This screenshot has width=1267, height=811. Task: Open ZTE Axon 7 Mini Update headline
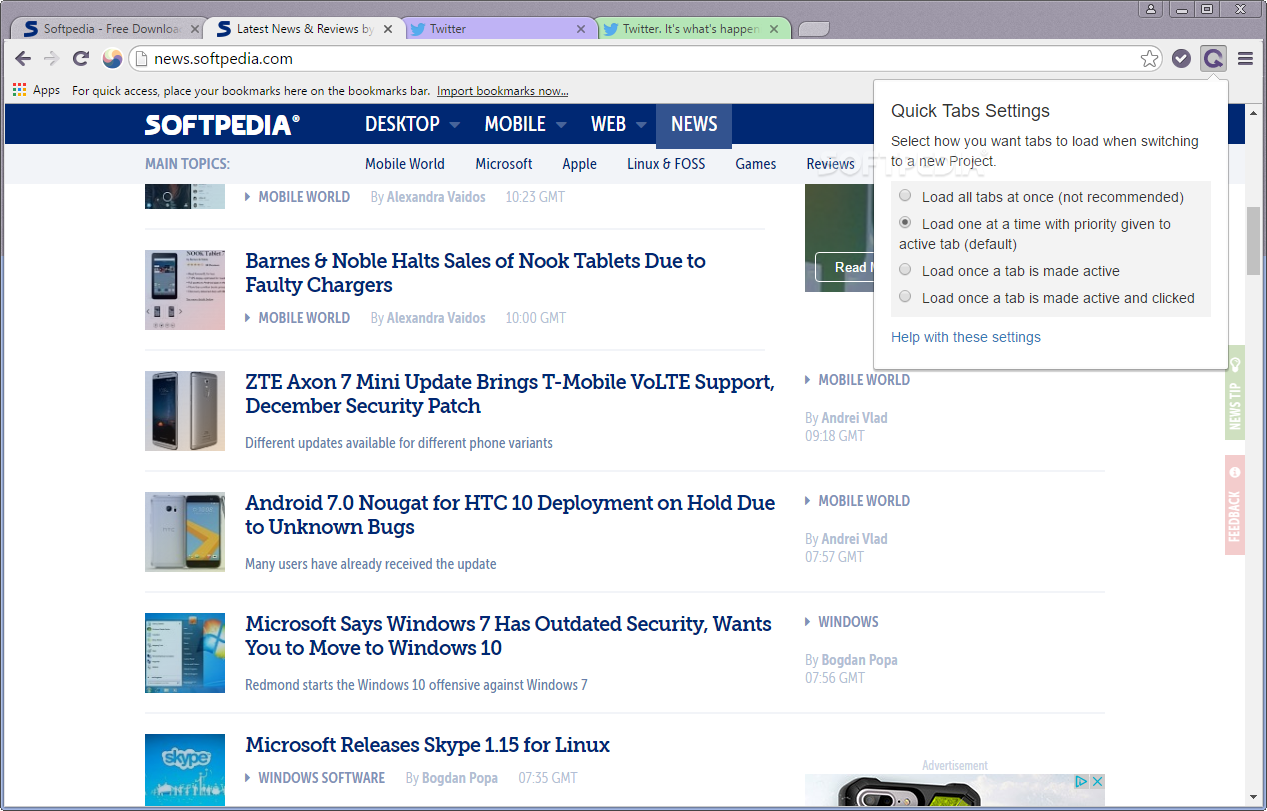tap(510, 394)
